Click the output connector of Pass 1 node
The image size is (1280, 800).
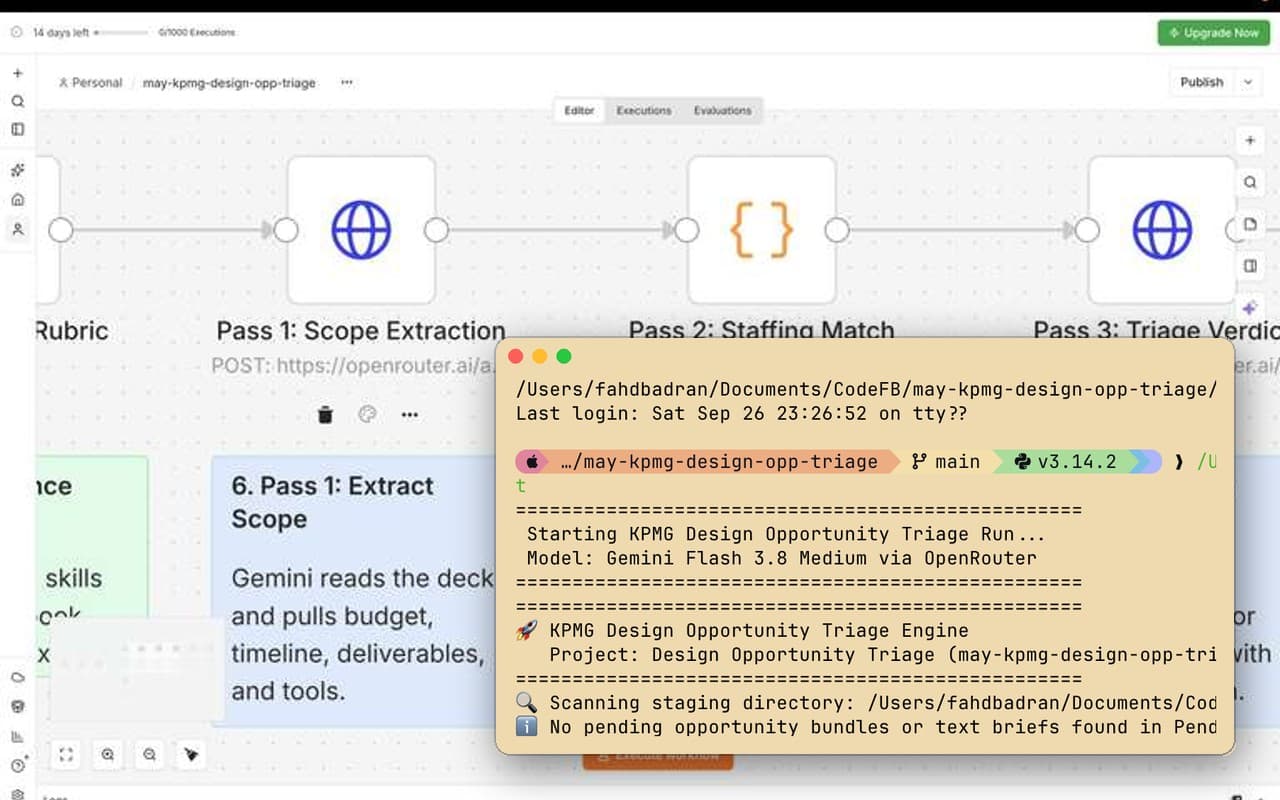(436, 230)
